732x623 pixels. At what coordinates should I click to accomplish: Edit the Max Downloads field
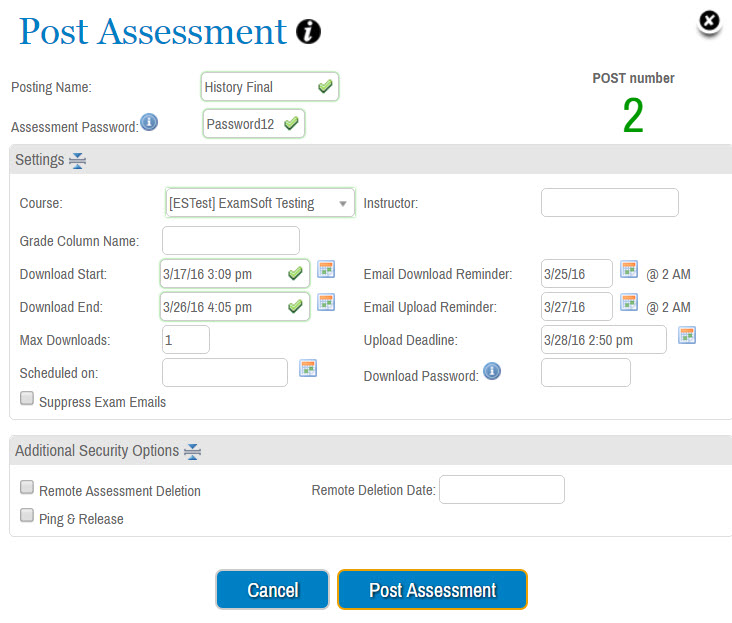186,339
